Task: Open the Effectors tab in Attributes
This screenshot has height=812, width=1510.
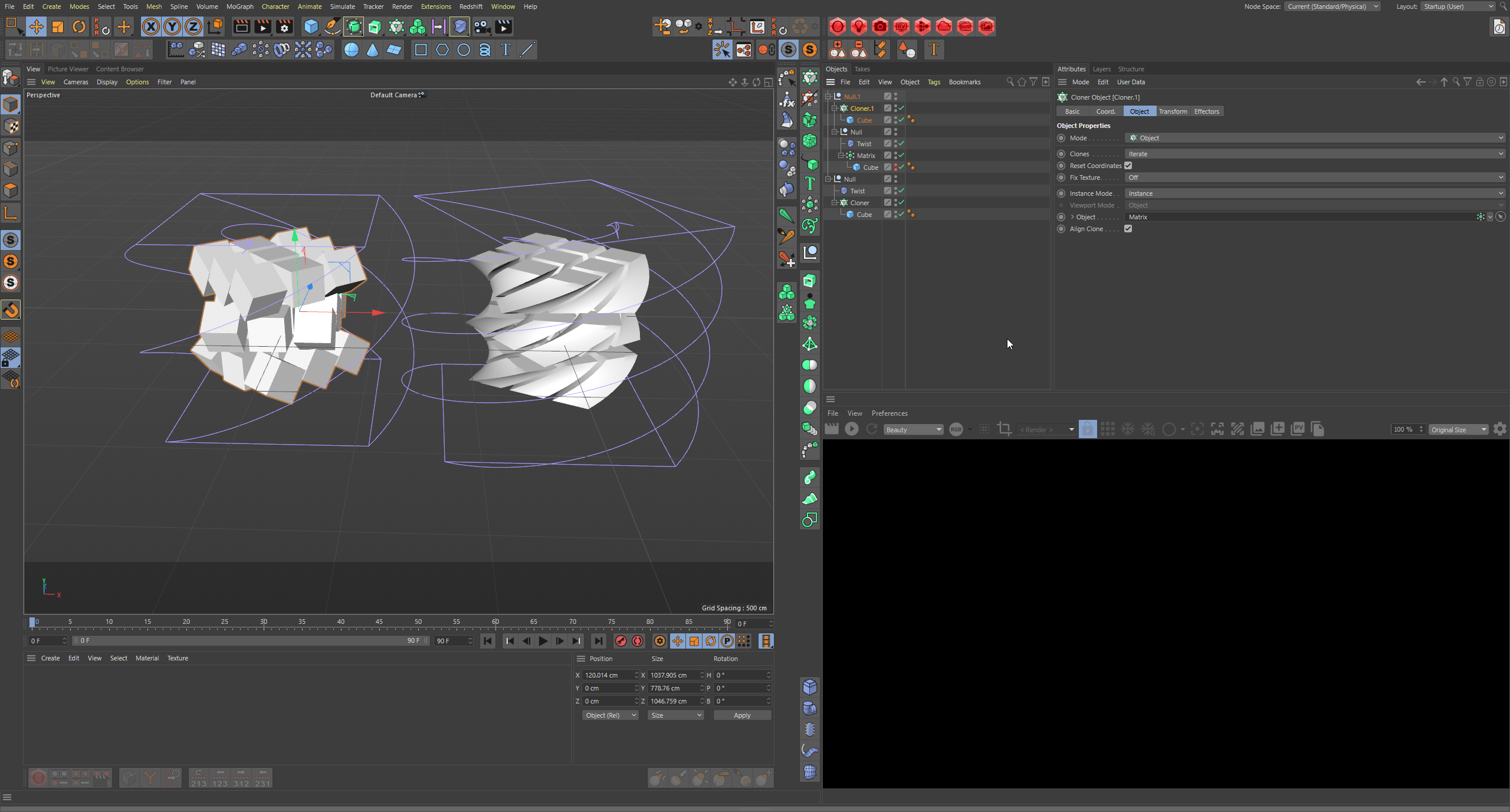Action: (x=1206, y=111)
